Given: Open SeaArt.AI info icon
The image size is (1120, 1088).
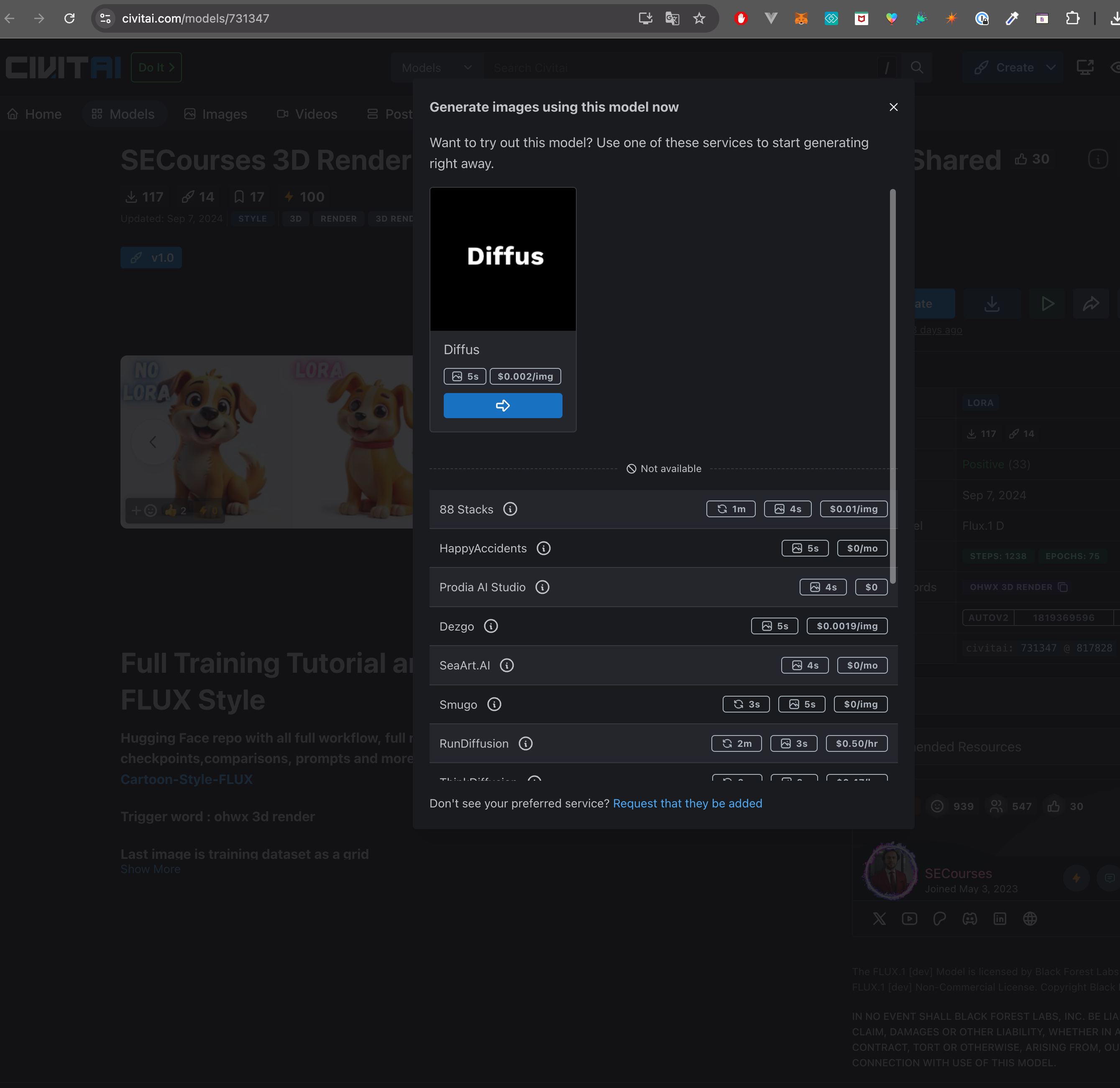Looking at the screenshot, I should tap(506, 665).
